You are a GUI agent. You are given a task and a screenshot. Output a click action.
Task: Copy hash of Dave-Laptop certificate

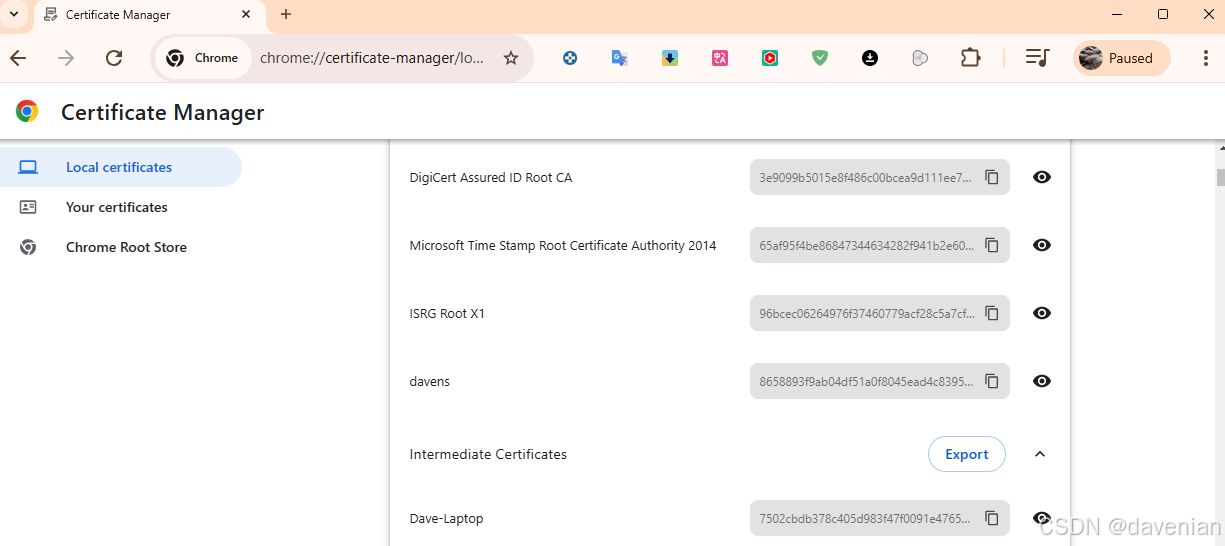(992, 518)
